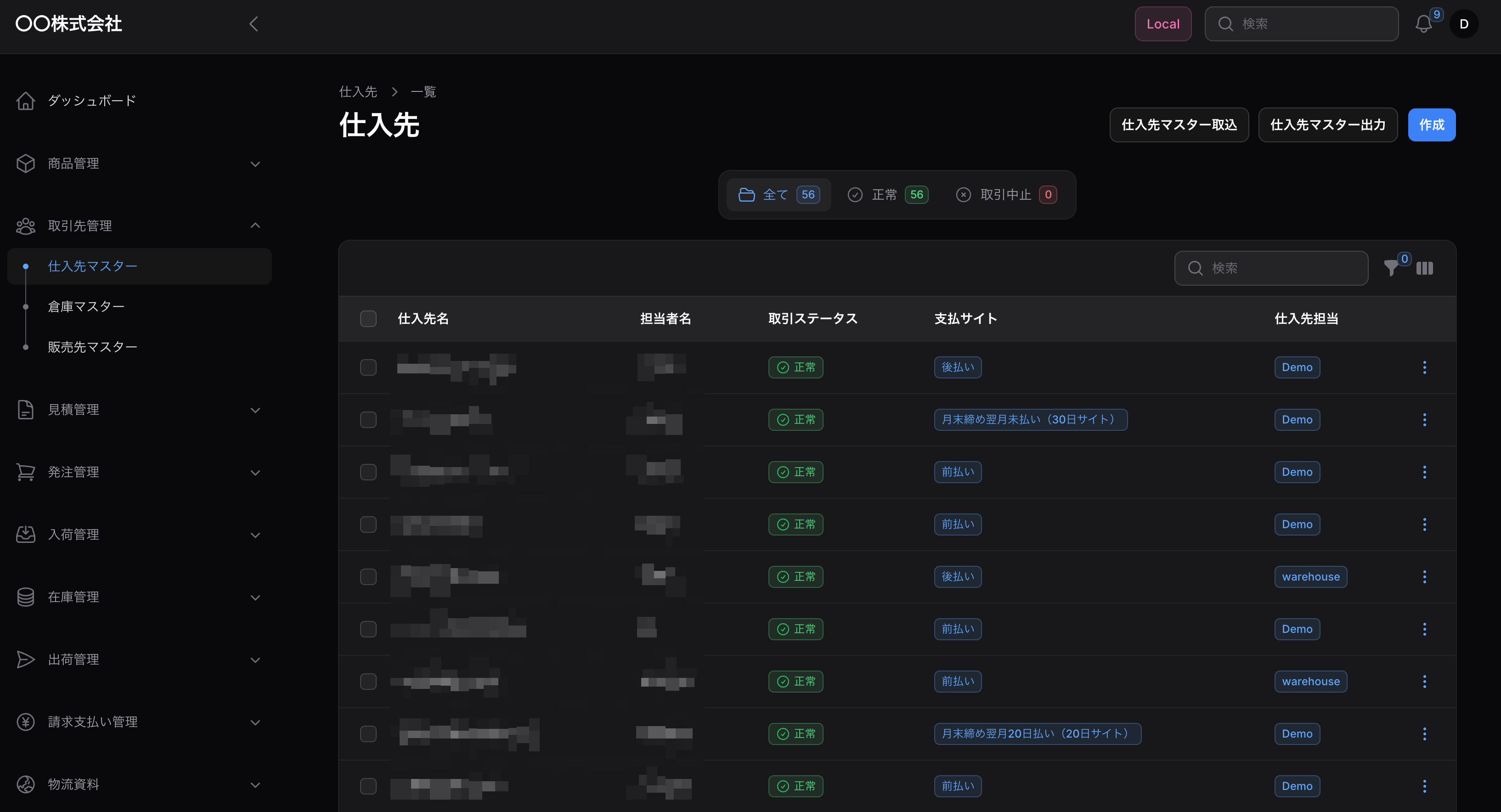Click 月末締め翌月20日払い（20日サイト） badge

(x=1037, y=733)
